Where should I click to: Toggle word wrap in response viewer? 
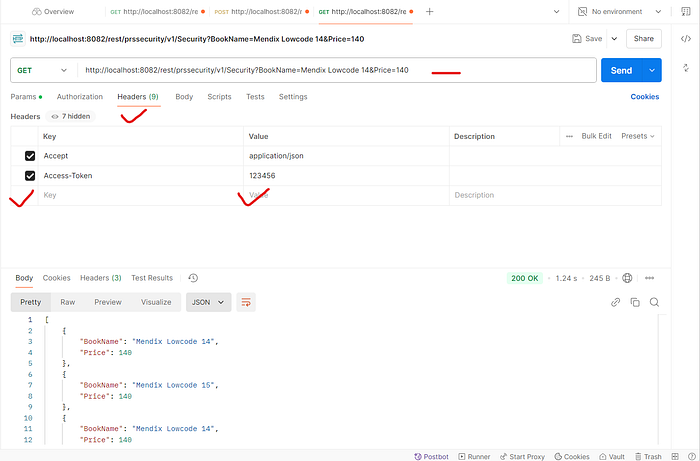pyautogui.click(x=246, y=302)
